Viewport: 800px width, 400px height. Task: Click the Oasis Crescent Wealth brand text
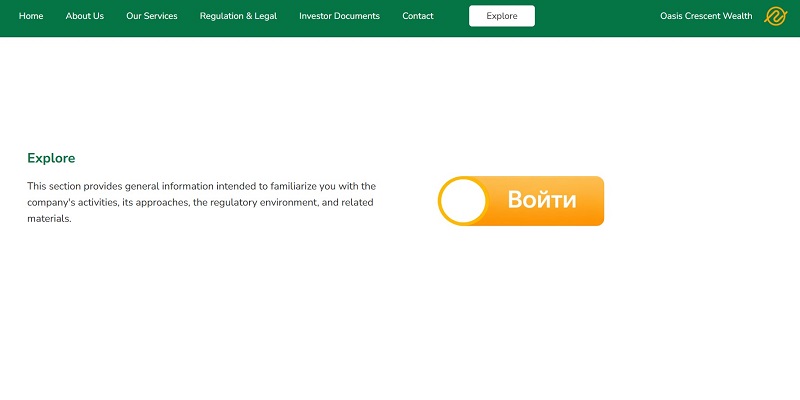(x=706, y=16)
